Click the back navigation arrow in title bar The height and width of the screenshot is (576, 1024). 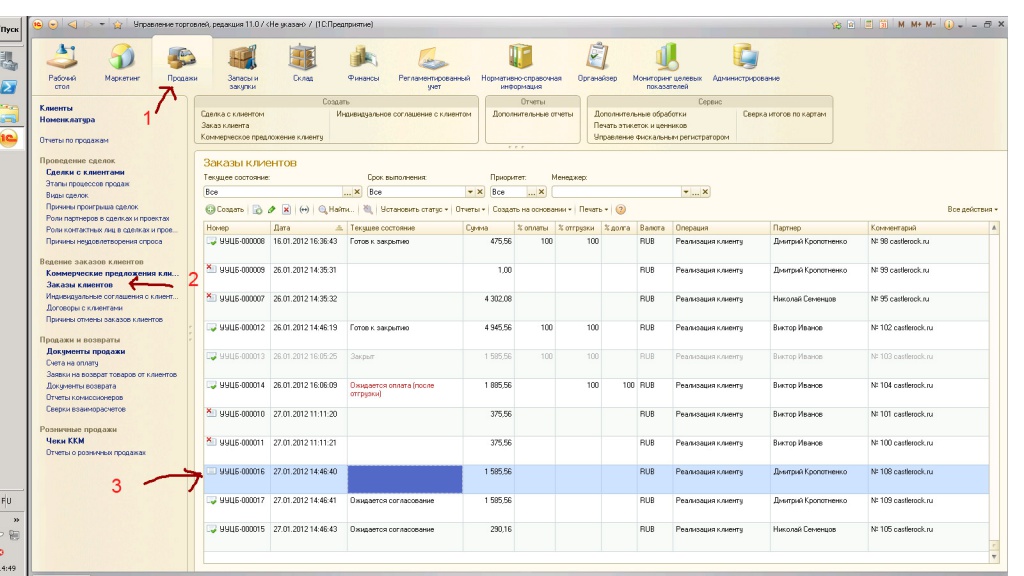[72, 25]
